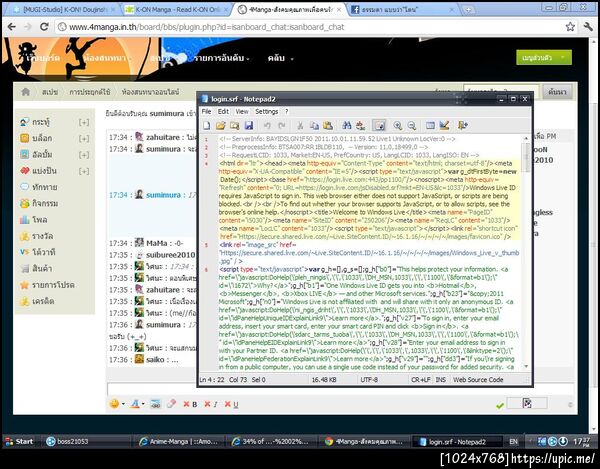
Task: Undo icon in Notepad2 toolbar
Action: pos(267,125)
